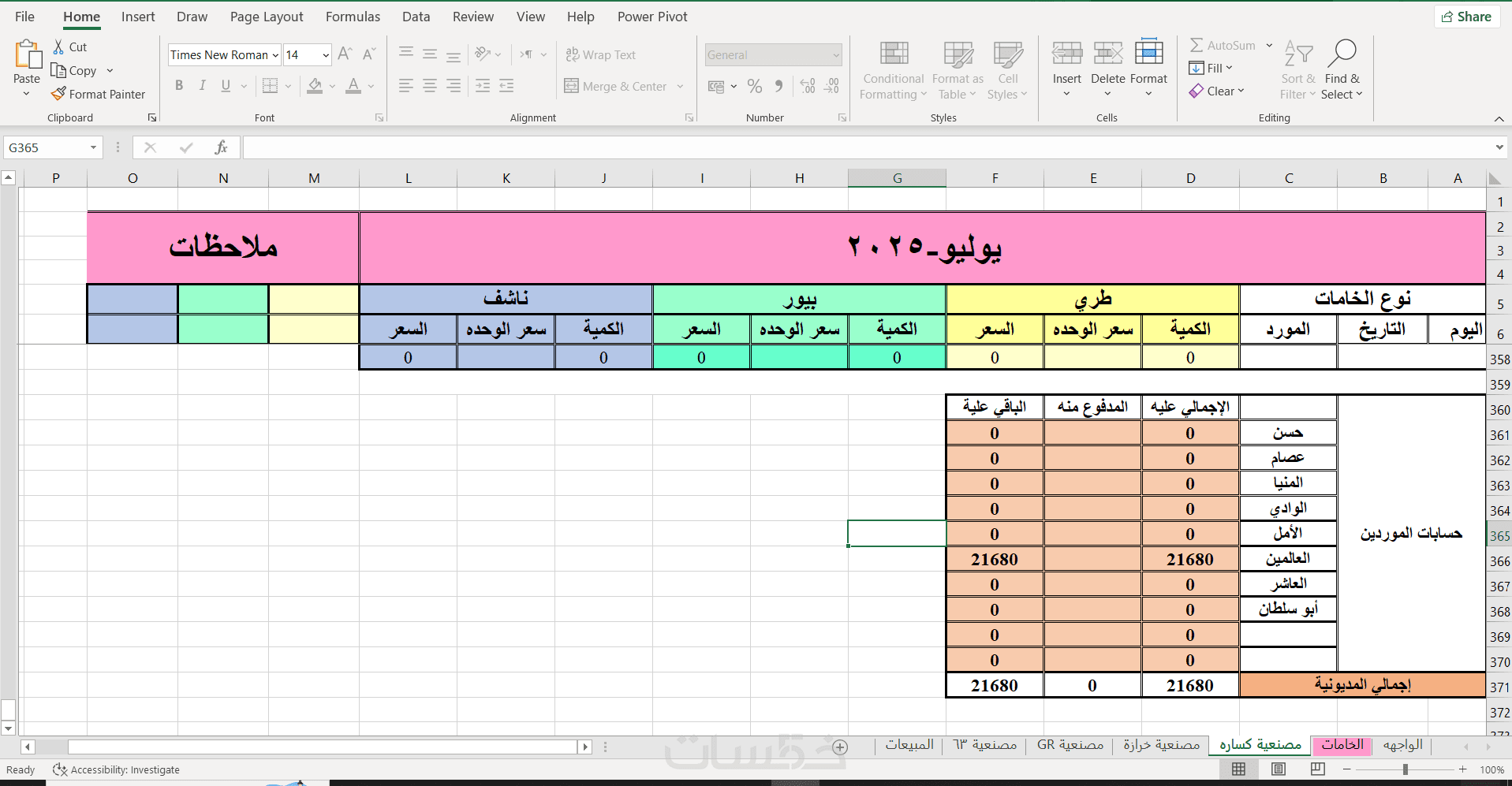
Task: Click the new sheet plus icon
Action: point(840,747)
